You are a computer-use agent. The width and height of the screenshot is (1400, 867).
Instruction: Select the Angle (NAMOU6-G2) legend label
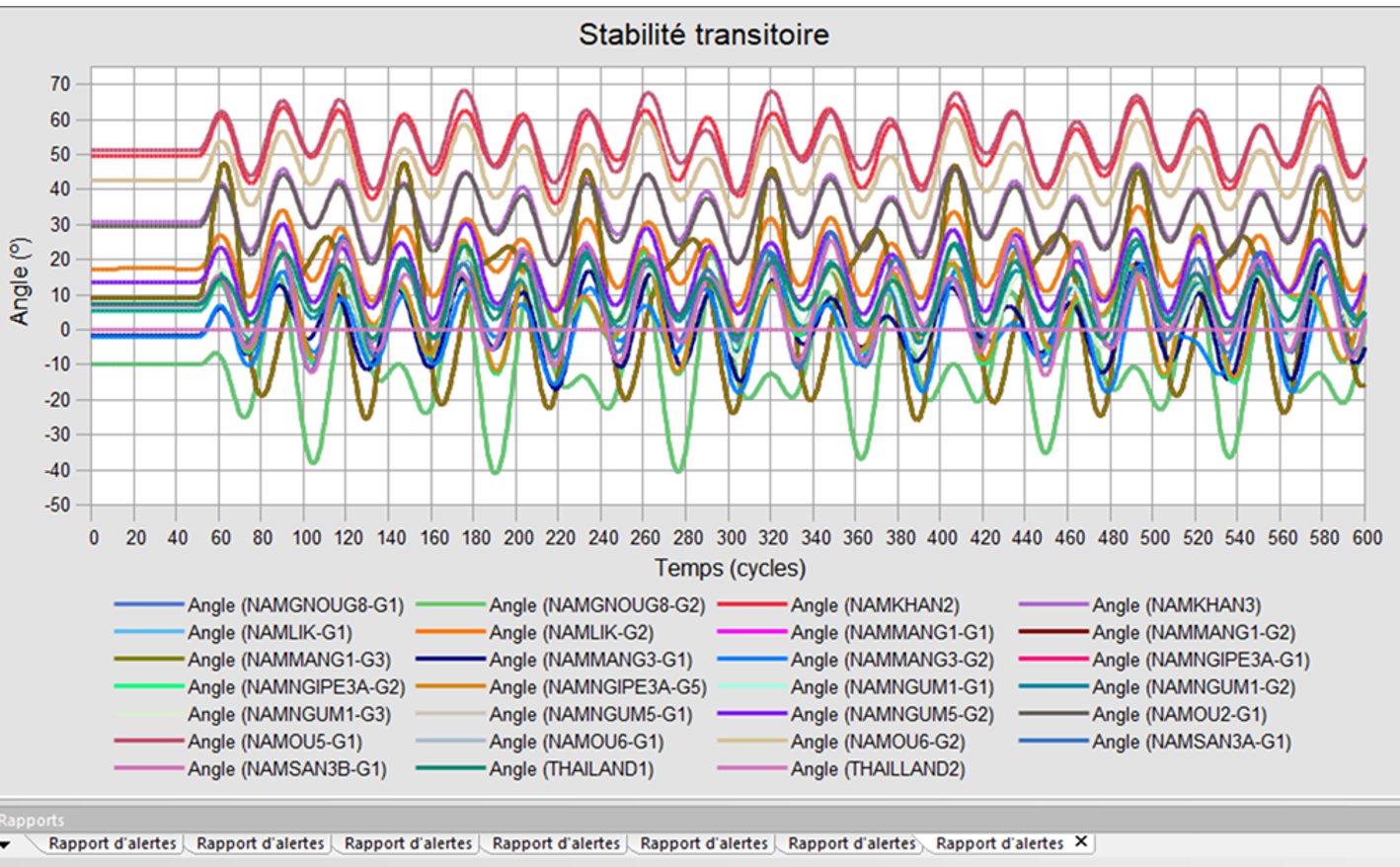[877, 742]
